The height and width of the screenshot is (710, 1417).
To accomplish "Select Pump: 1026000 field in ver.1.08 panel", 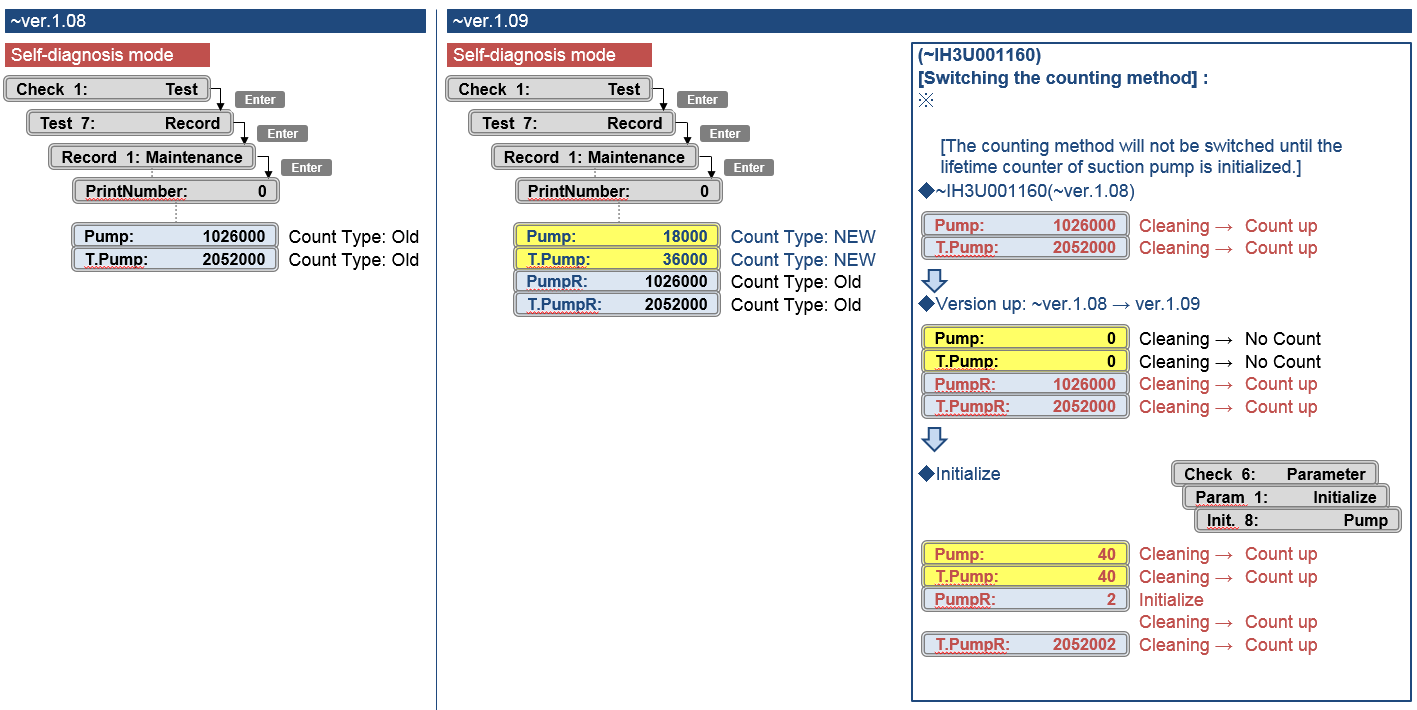I will [175, 237].
